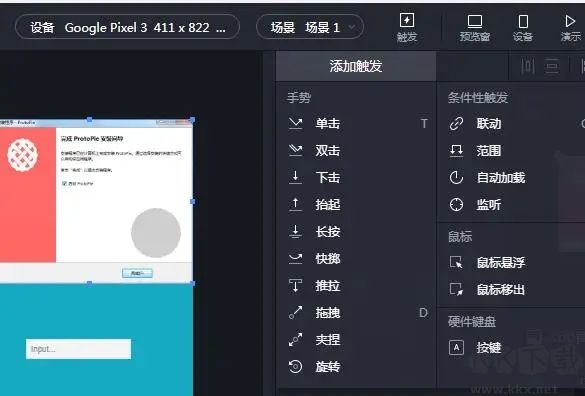Click the 联动 link icon
The height and width of the screenshot is (396, 585).
(x=456, y=124)
